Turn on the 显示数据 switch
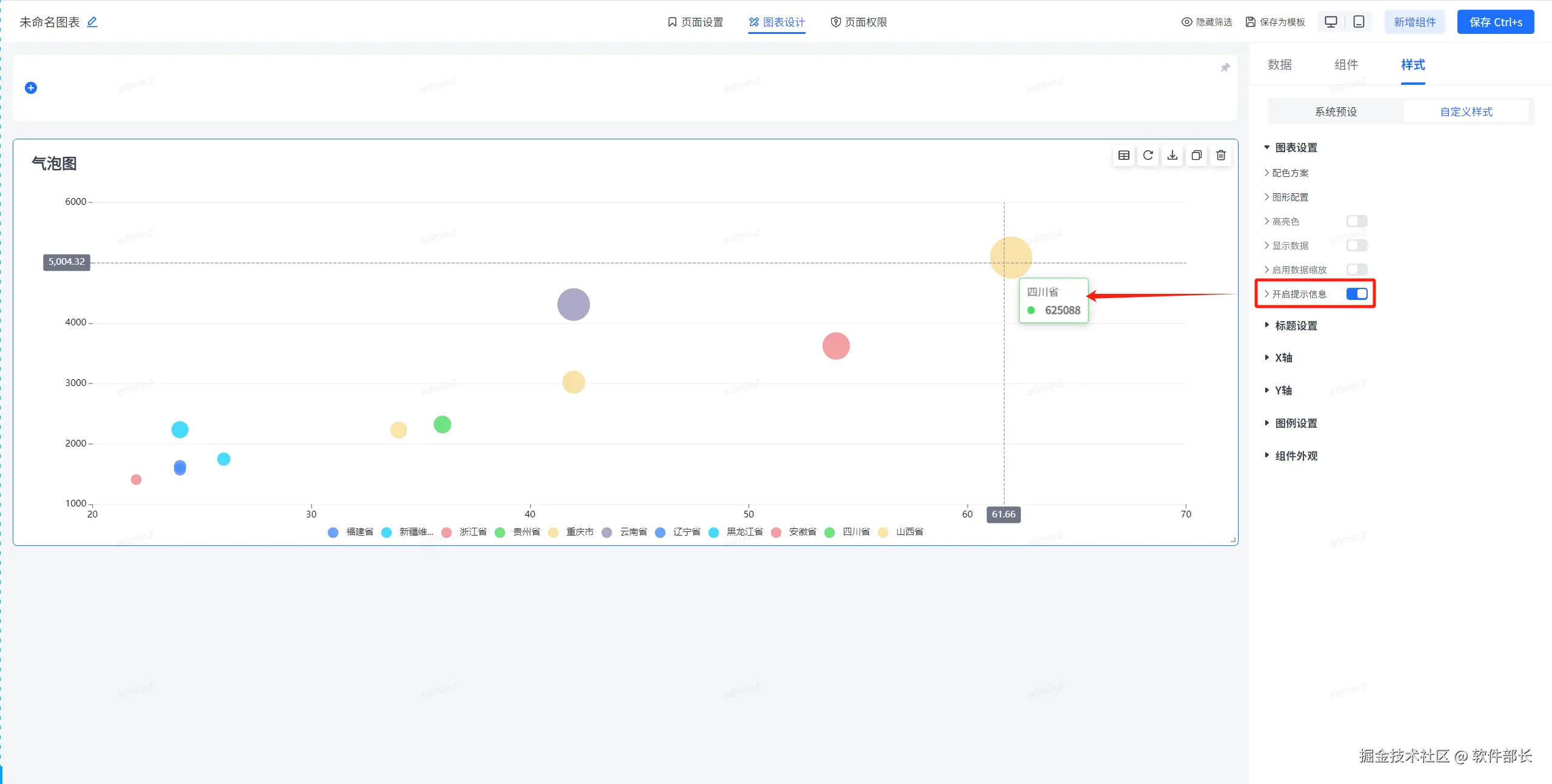 coord(1356,245)
